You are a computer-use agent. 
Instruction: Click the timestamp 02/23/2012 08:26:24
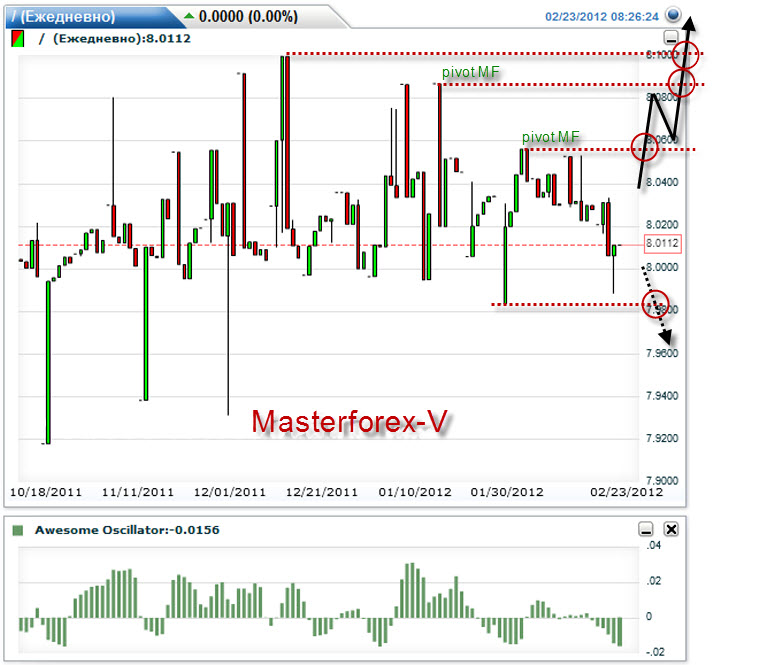(602, 17)
